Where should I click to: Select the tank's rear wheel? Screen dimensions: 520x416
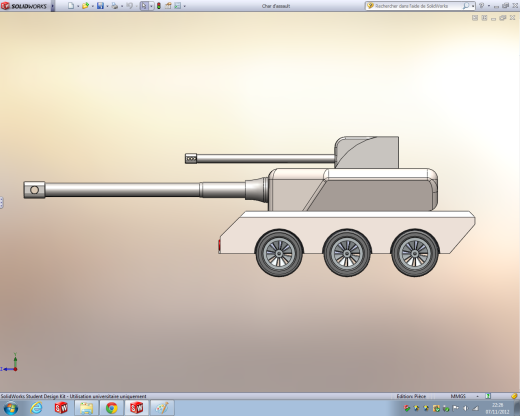tap(415, 253)
